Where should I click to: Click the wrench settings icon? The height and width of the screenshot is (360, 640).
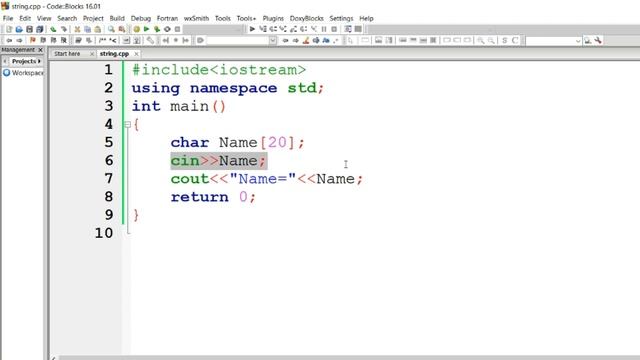click(598, 40)
